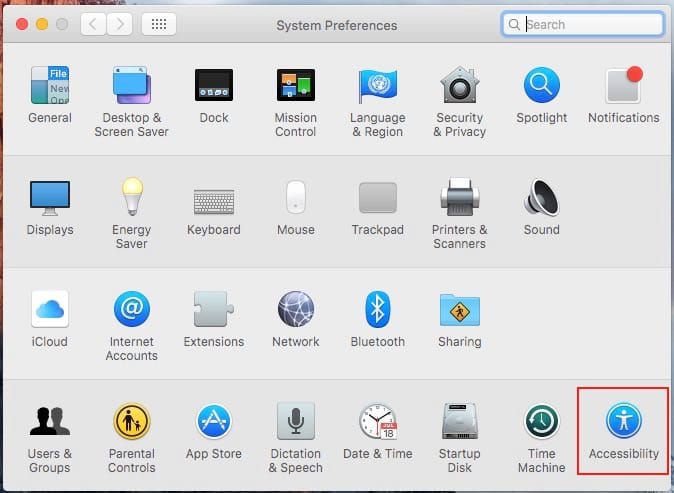The width and height of the screenshot is (674, 493).
Task: Open Sound speaker icon
Action: (x=542, y=197)
